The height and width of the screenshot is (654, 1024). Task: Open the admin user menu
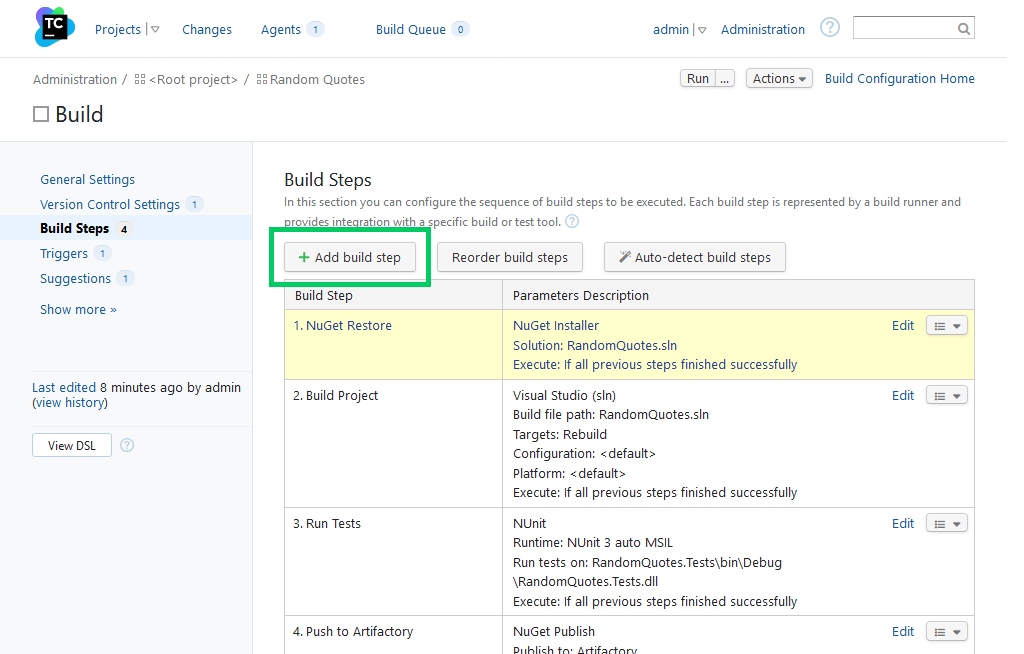(x=671, y=29)
